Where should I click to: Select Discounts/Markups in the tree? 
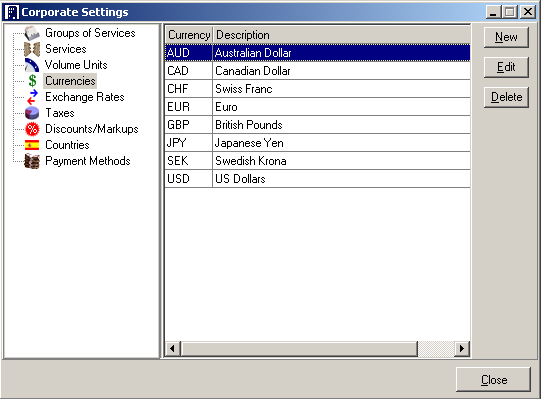point(92,129)
